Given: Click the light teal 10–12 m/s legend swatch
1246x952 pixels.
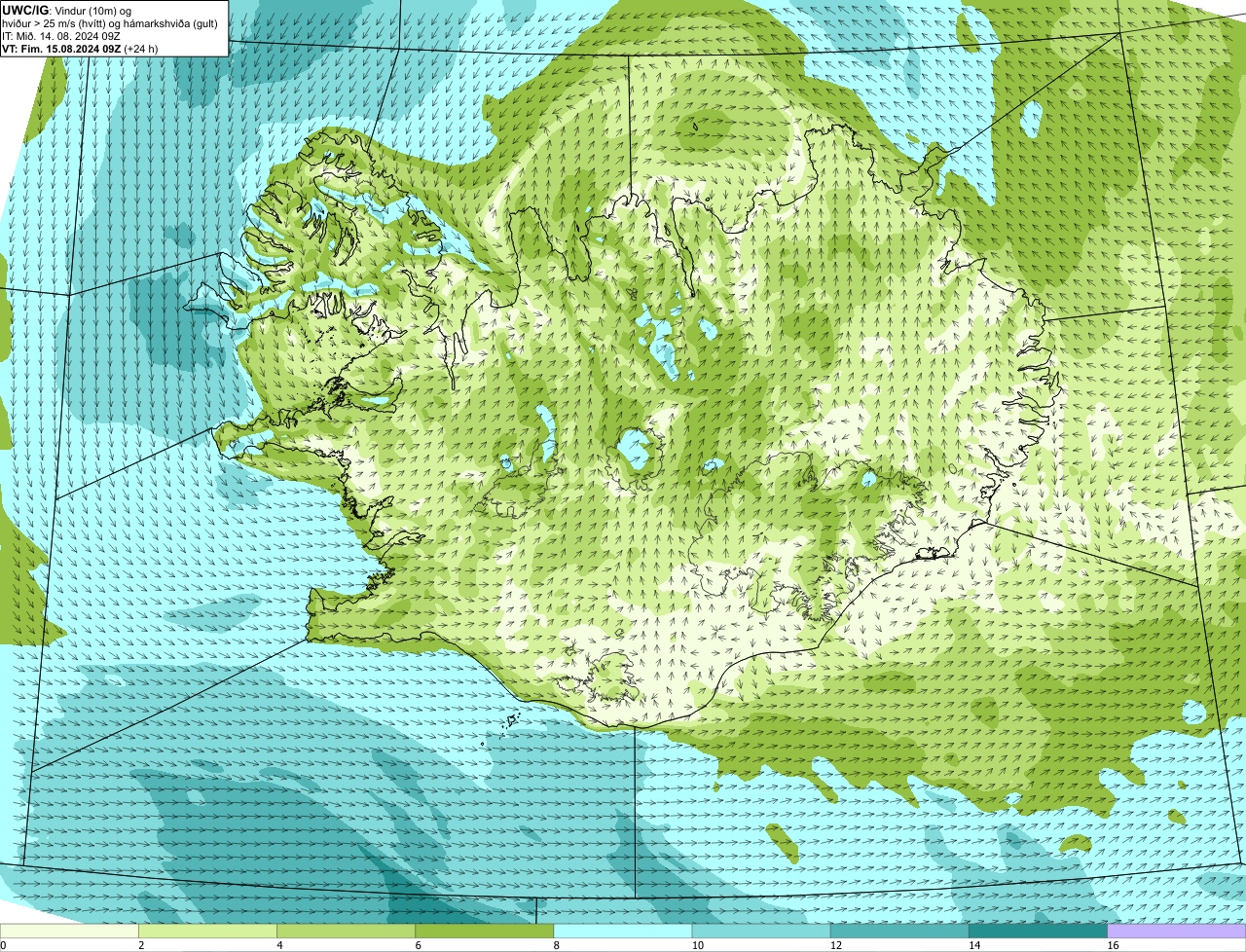Looking at the screenshot, I should (761, 932).
